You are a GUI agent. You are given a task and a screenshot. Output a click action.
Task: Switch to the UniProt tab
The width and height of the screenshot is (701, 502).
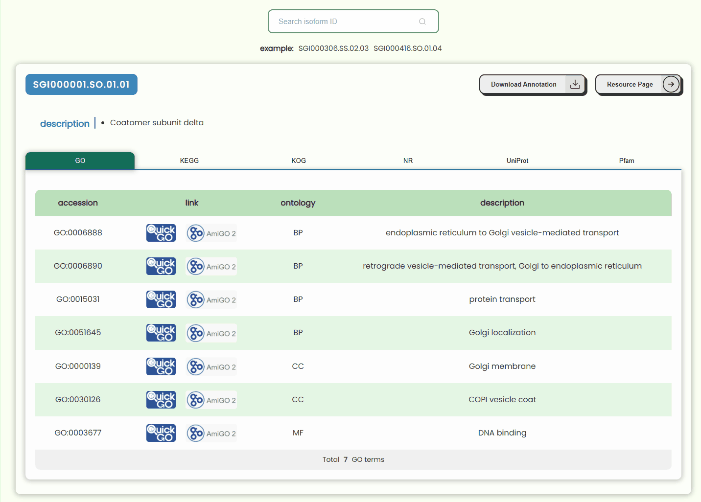click(x=517, y=160)
